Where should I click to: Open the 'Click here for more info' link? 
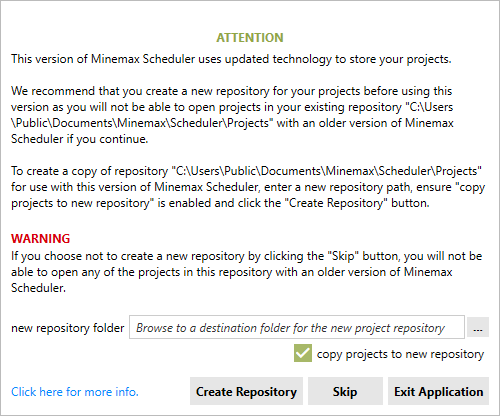75,392
